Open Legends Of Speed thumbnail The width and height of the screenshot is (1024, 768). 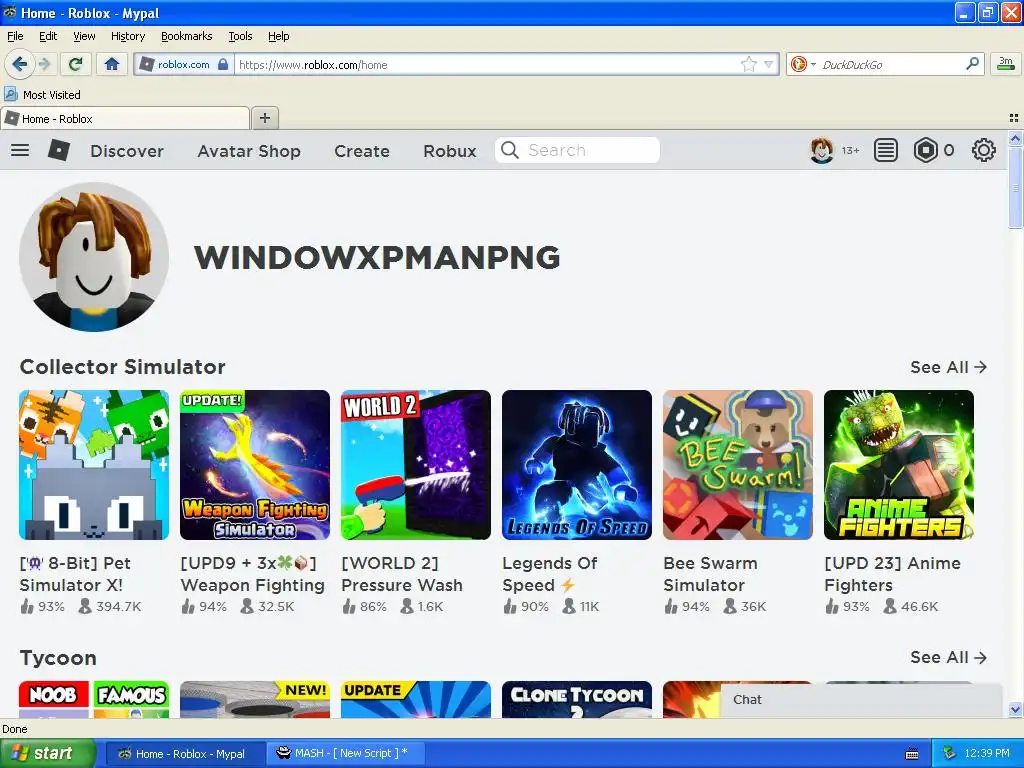[577, 465]
